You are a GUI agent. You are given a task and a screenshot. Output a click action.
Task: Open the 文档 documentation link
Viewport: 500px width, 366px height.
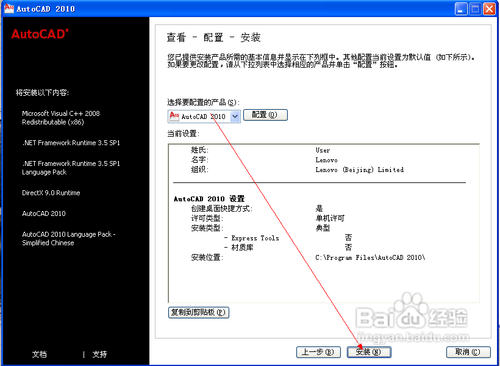coord(39,354)
